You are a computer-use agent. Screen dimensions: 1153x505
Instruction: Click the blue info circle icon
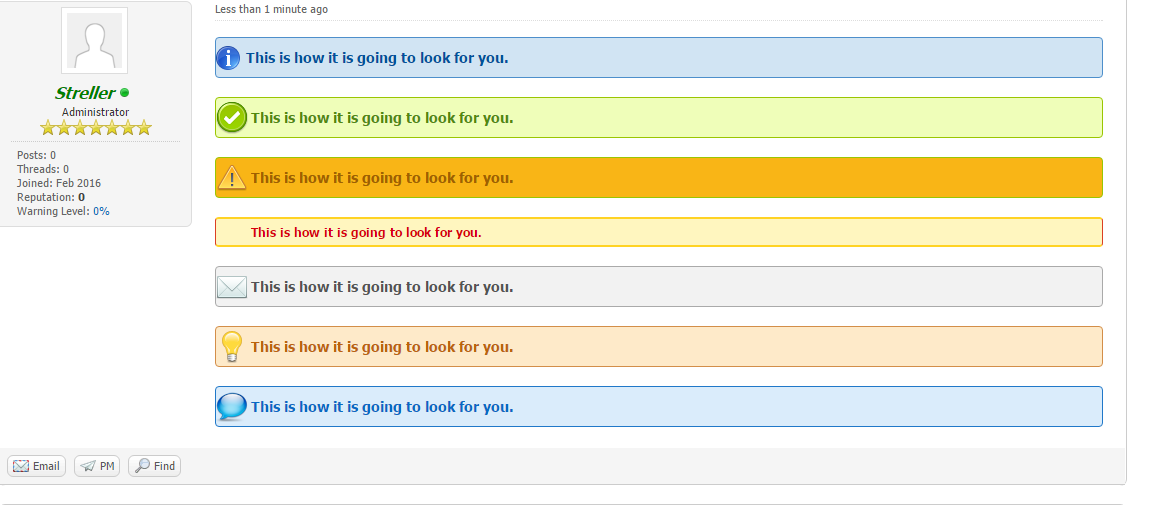(x=229, y=57)
